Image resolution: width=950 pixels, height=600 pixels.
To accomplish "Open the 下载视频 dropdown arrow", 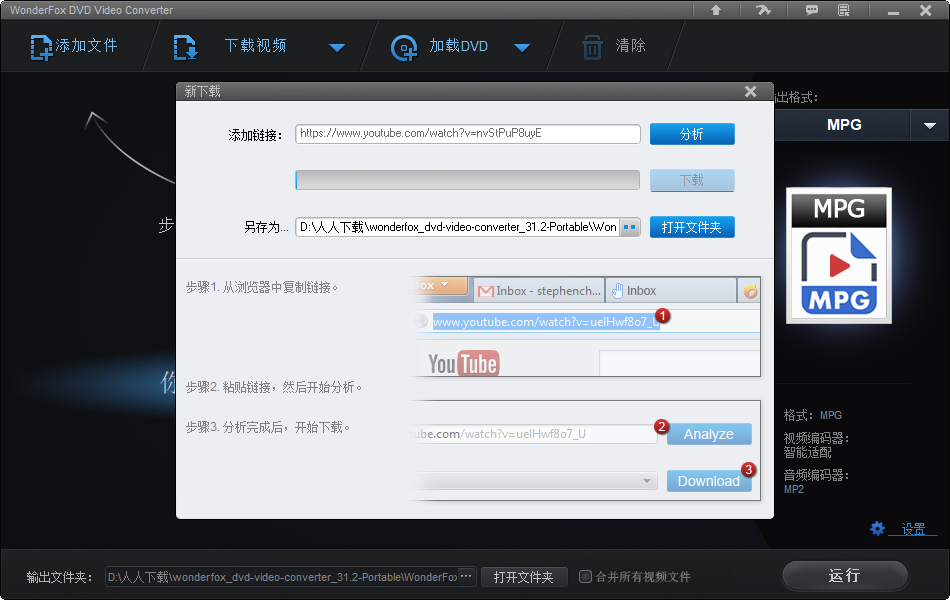I will click(337, 46).
